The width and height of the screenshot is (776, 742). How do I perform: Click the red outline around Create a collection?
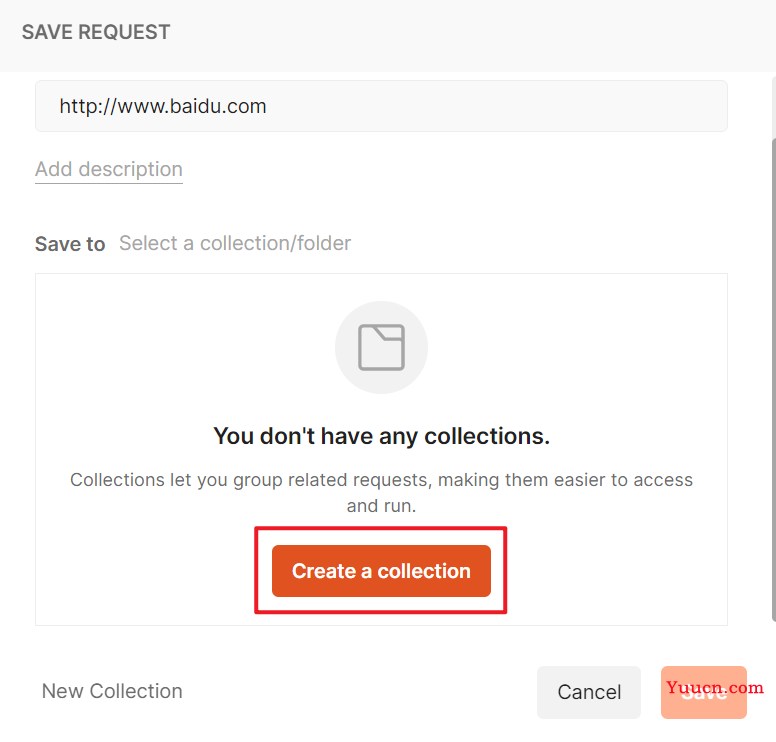click(x=381, y=529)
